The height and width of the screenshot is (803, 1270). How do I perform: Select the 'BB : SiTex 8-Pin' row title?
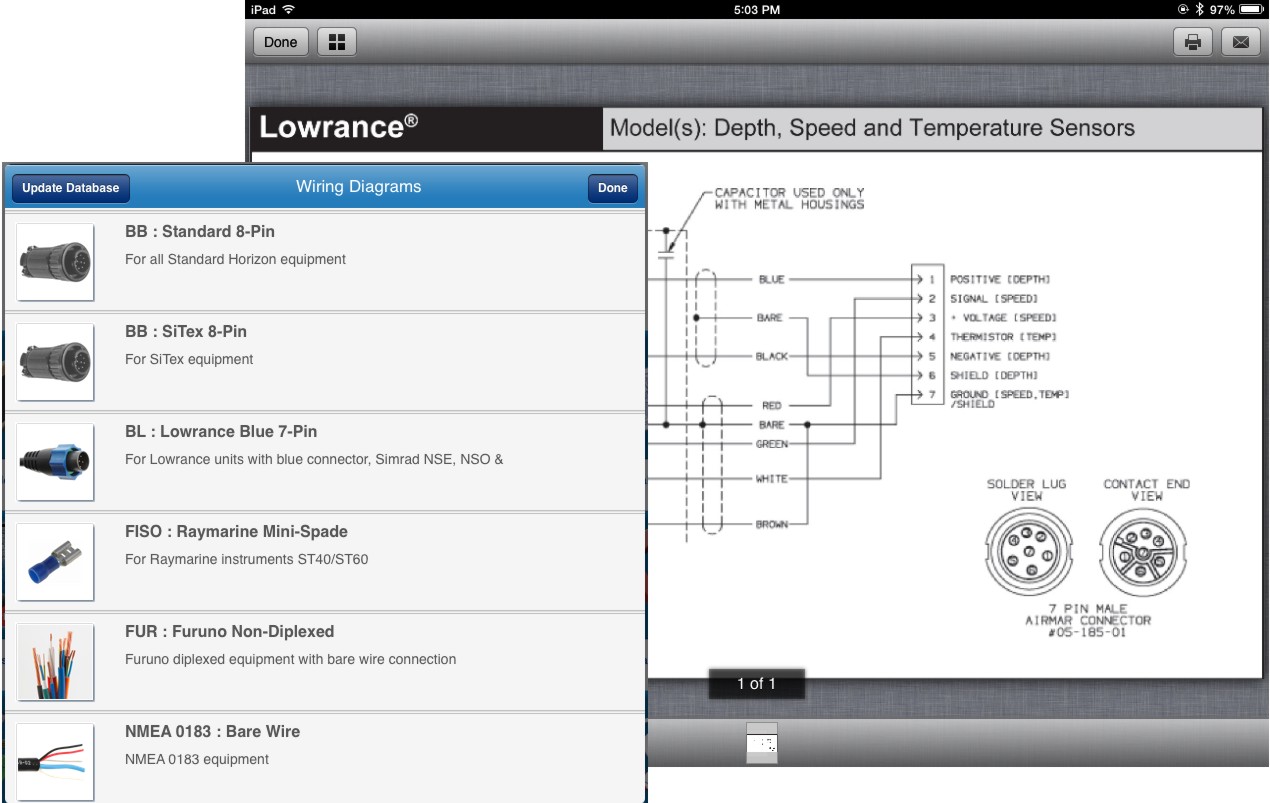(x=186, y=332)
